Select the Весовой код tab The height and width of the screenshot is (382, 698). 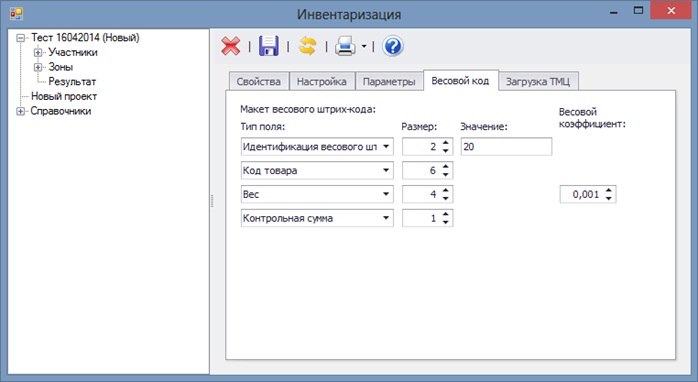click(461, 81)
